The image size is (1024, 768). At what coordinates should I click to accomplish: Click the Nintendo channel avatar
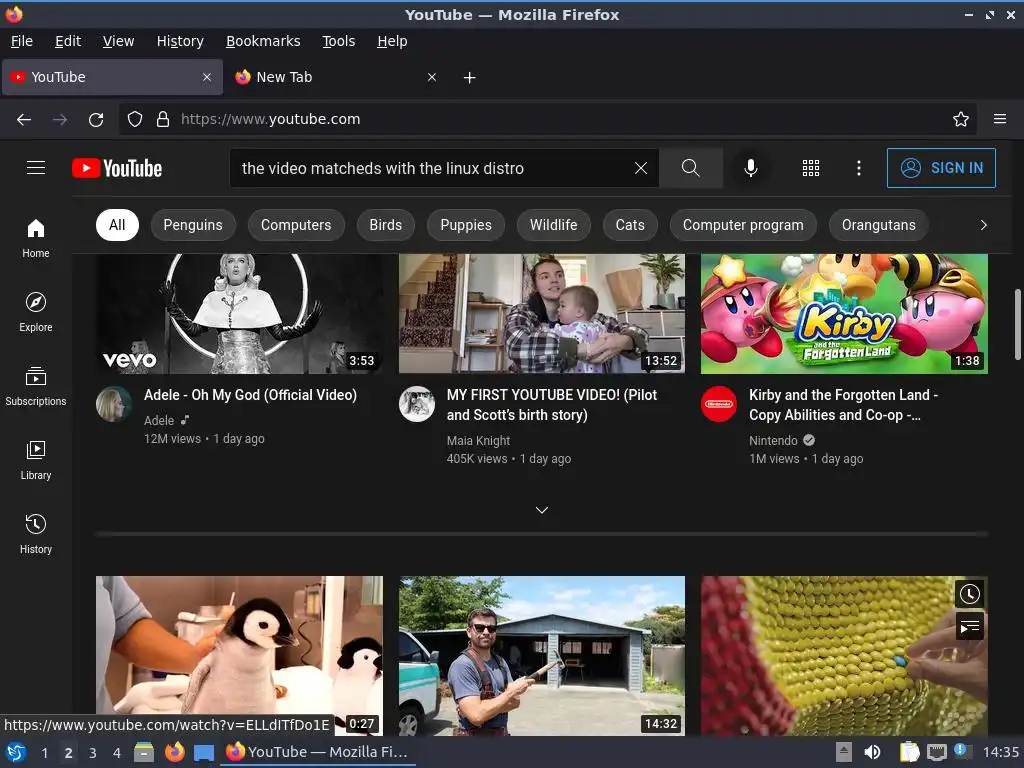[719, 404]
